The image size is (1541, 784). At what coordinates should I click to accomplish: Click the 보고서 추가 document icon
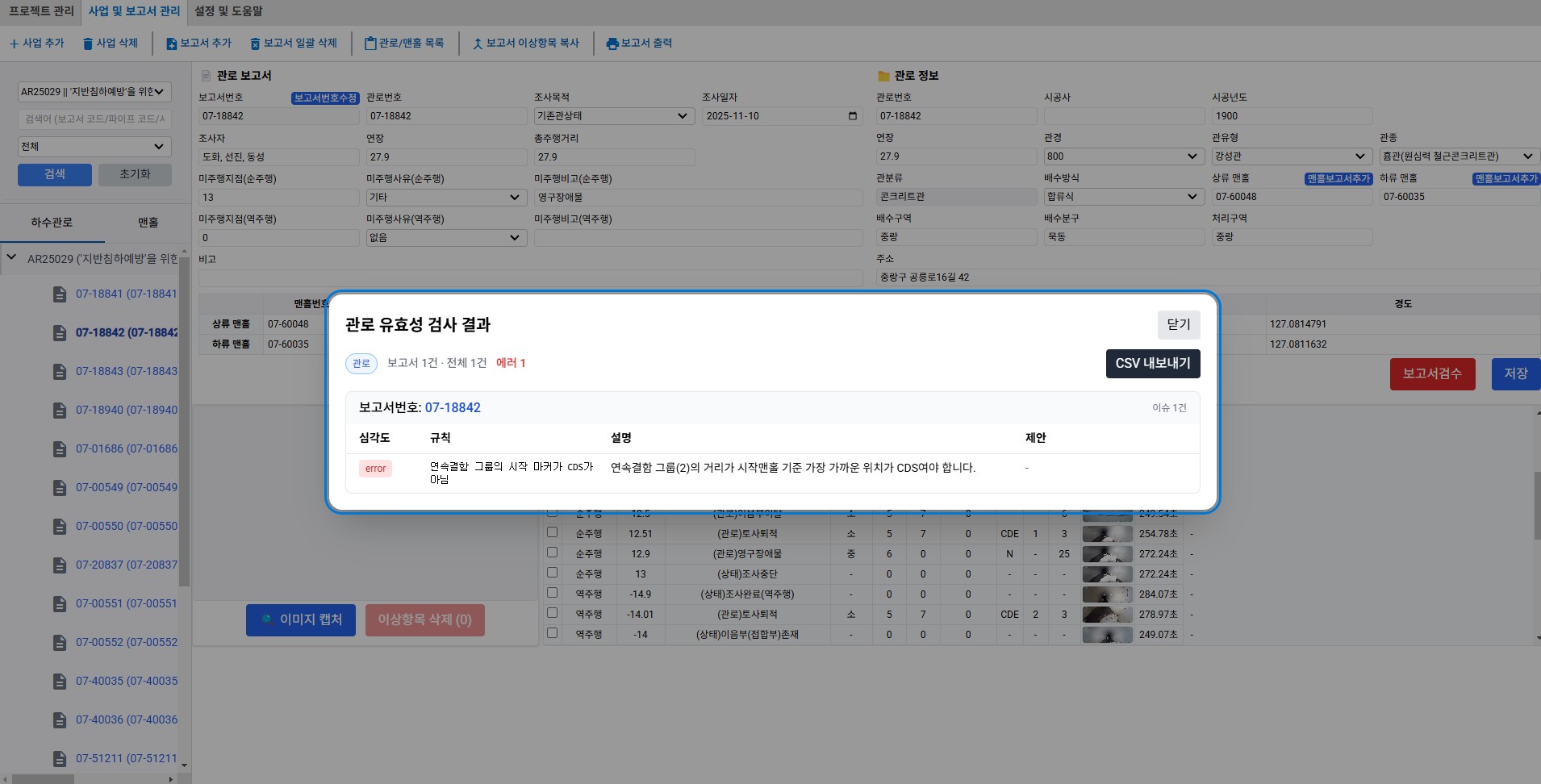click(171, 44)
